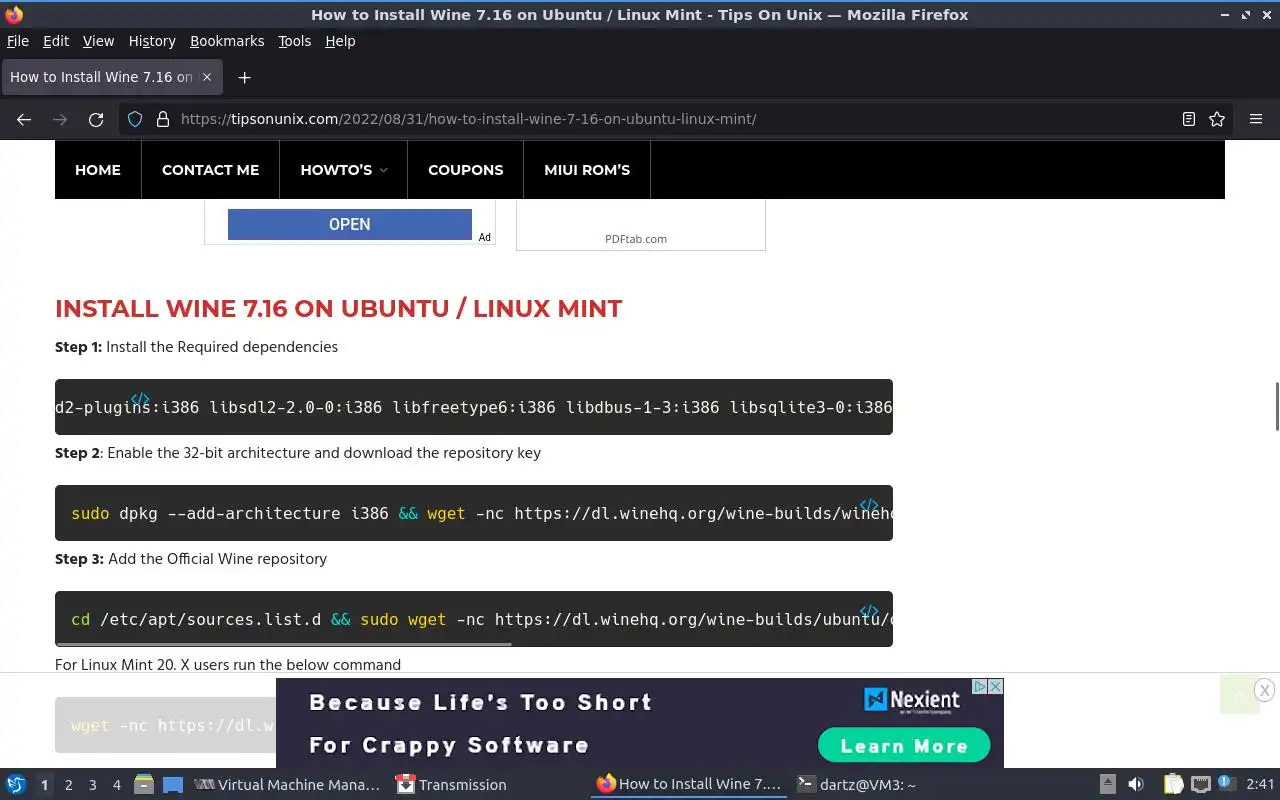
Task: Click the clock showing 2:41
Action: point(1261,785)
